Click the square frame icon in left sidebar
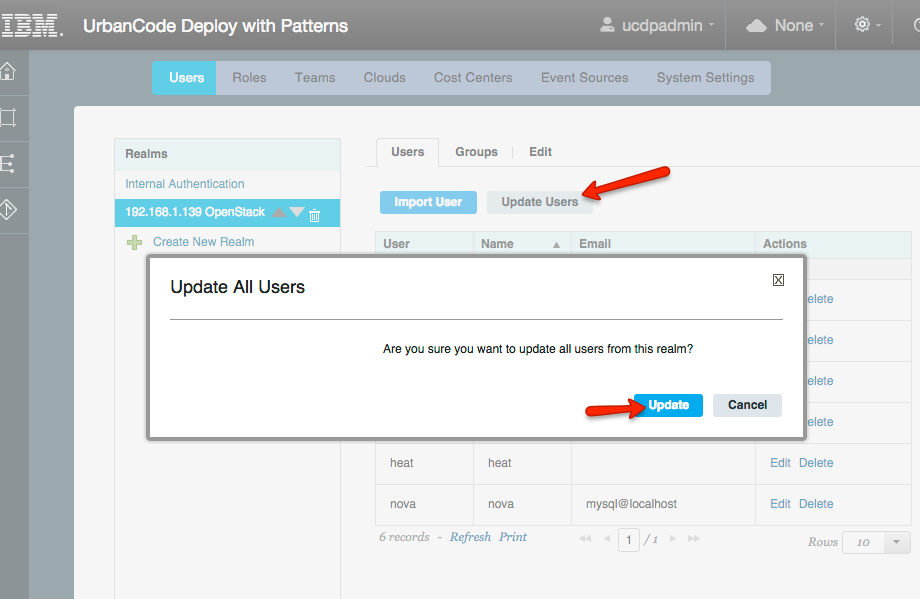The width and height of the screenshot is (920, 599). [8, 118]
